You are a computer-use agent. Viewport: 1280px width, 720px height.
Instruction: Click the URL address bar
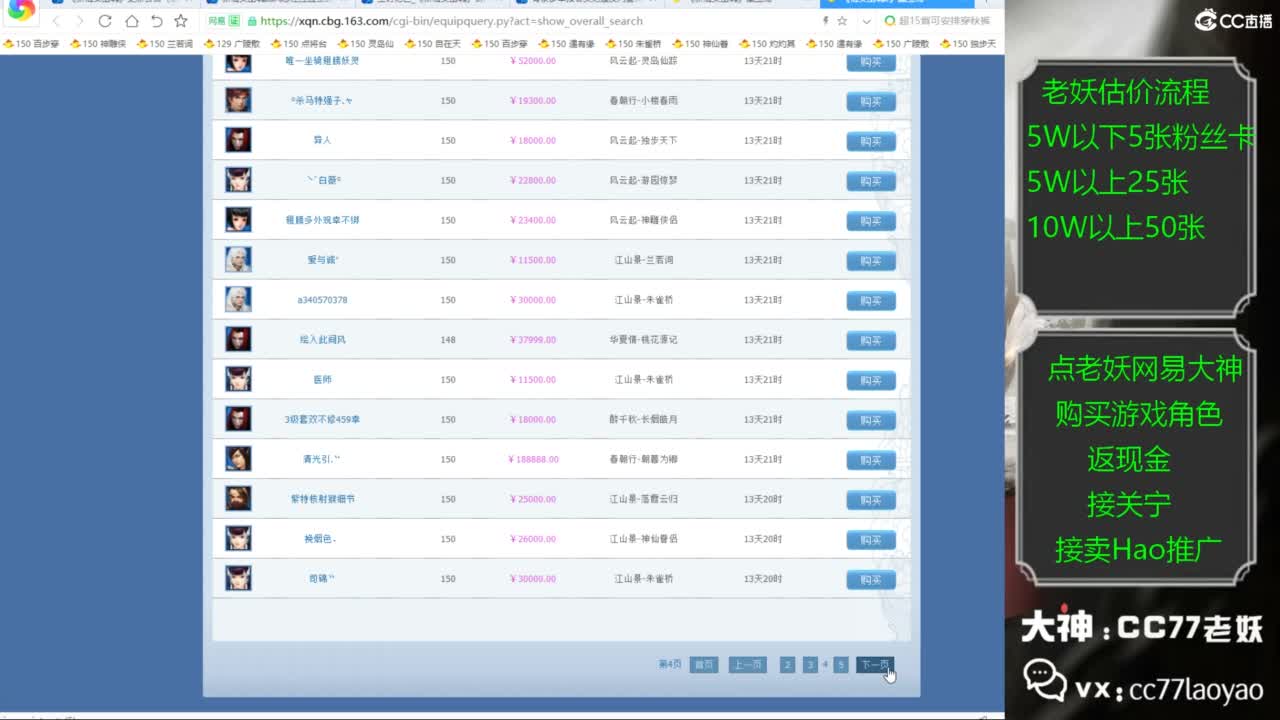[500, 21]
